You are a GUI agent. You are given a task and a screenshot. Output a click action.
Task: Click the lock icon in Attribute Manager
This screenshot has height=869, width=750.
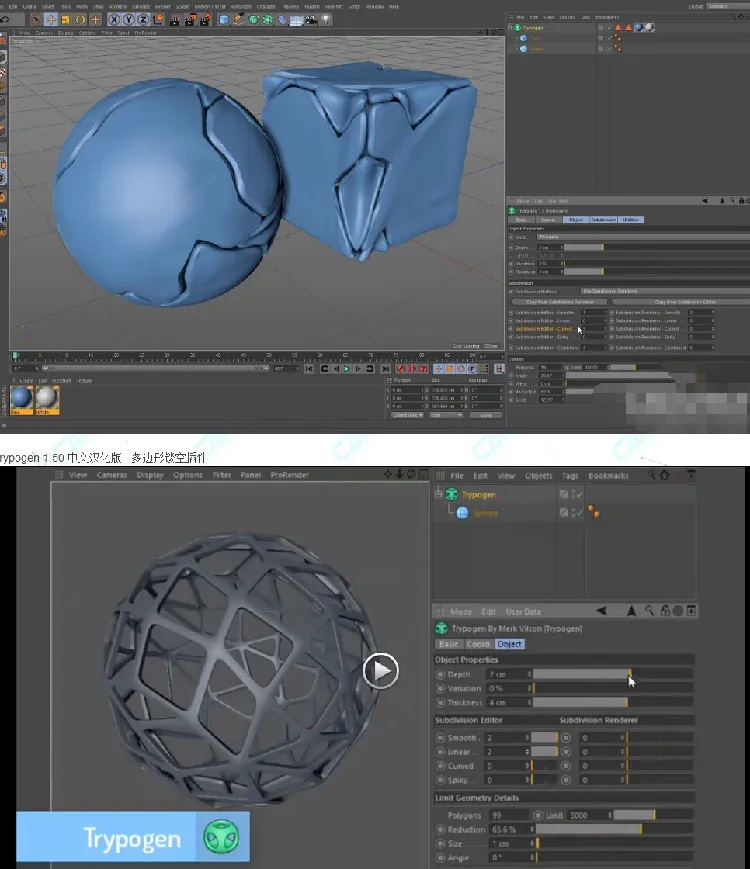point(664,611)
